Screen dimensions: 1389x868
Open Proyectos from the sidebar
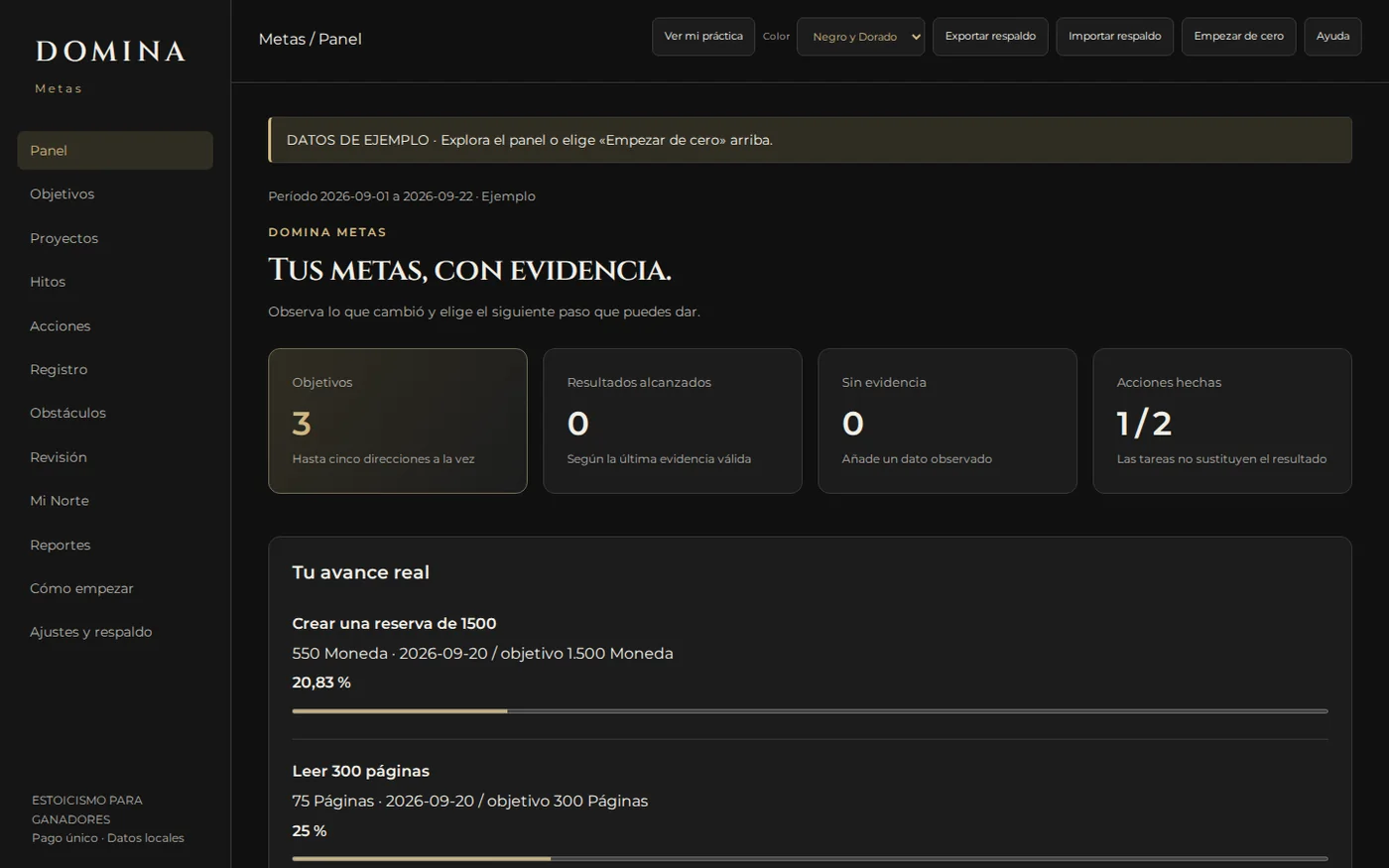(x=115, y=238)
